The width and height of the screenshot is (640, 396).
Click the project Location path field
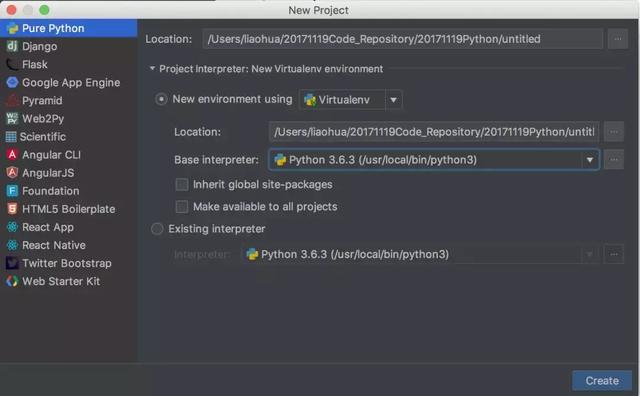[402, 39]
